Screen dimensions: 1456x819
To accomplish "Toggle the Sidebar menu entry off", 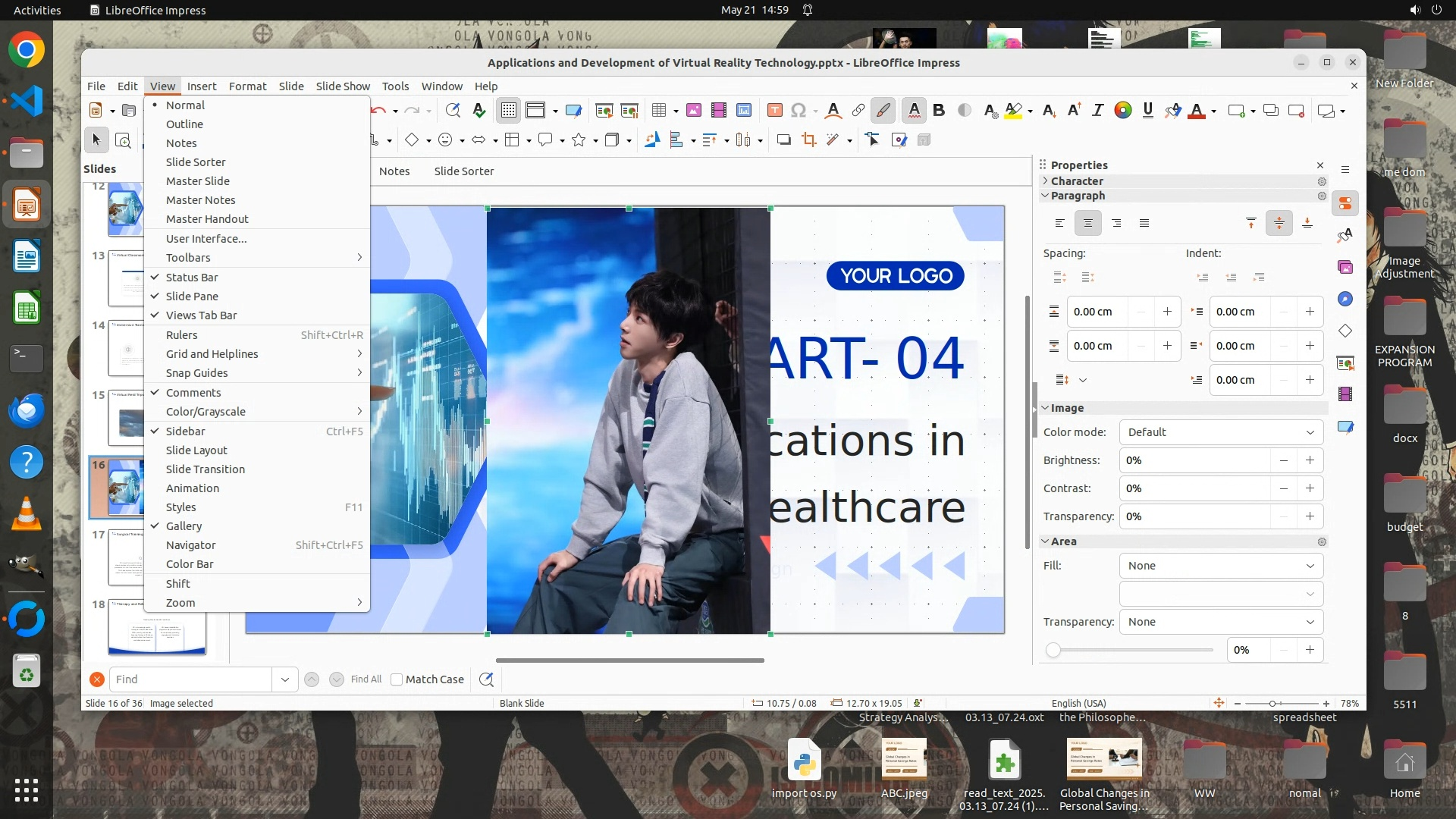I will [x=186, y=431].
